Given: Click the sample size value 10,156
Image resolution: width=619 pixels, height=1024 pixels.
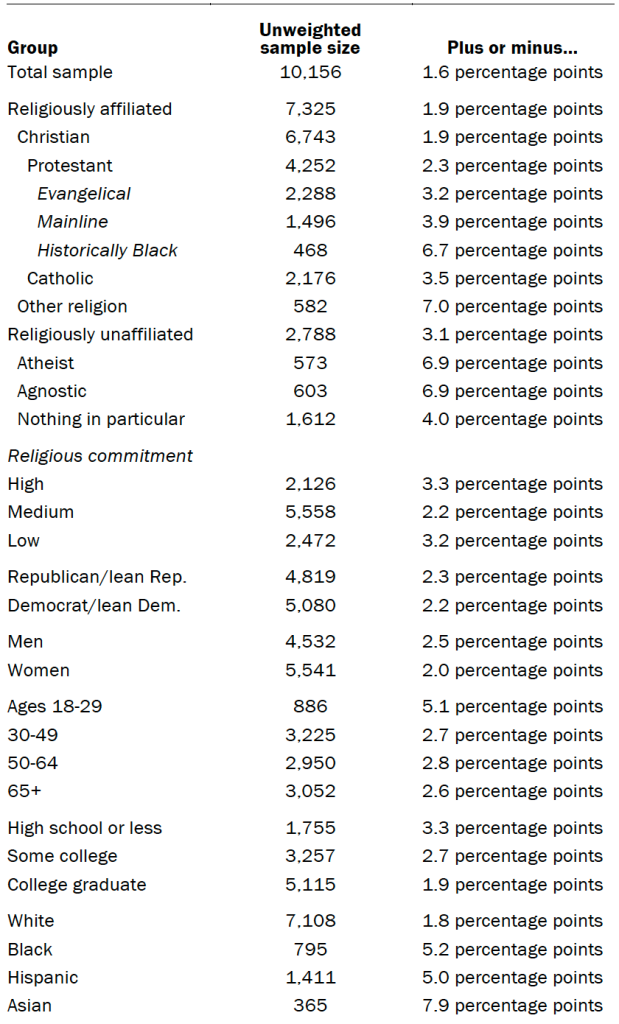Looking at the screenshot, I should click(x=309, y=72).
